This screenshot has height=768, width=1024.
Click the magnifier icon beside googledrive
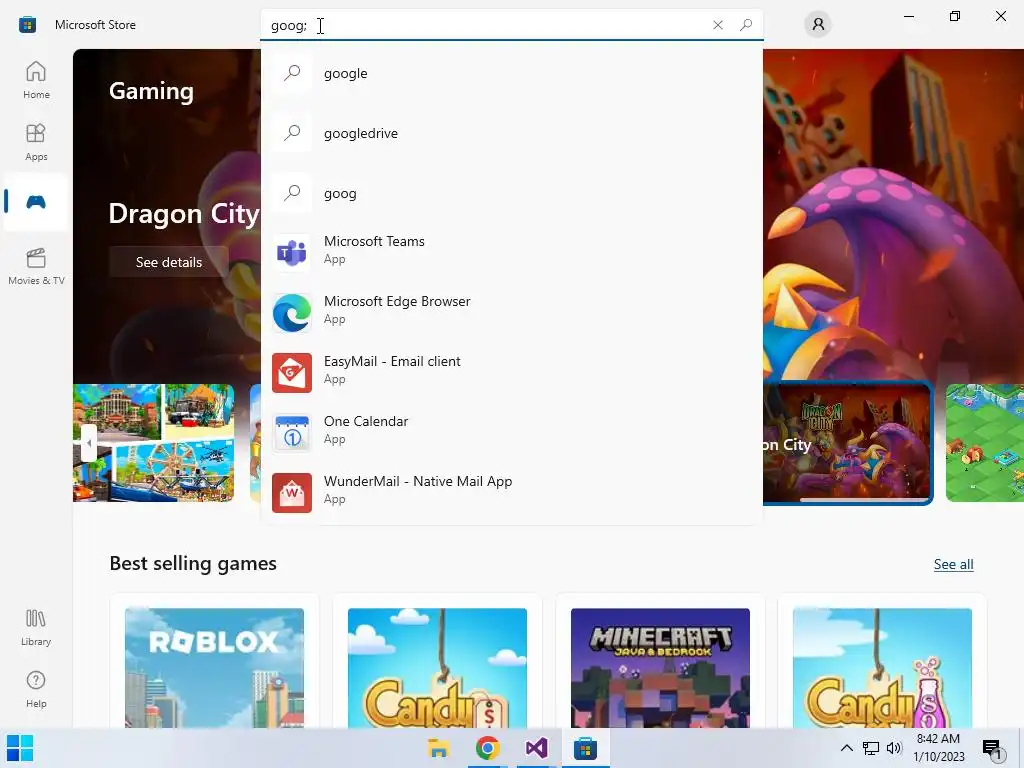coord(292,133)
